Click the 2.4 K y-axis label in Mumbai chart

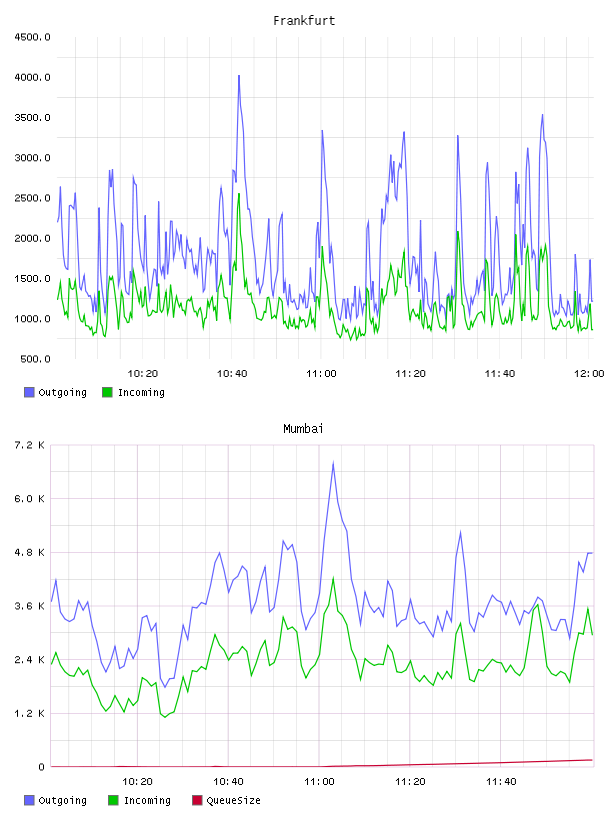click(29, 660)
